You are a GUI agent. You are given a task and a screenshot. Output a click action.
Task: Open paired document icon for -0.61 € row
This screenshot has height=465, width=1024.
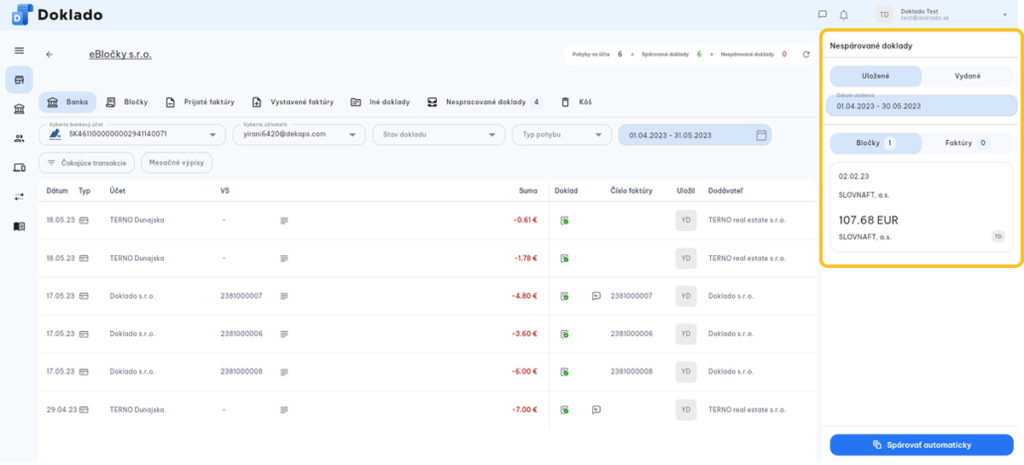(564, 221)
